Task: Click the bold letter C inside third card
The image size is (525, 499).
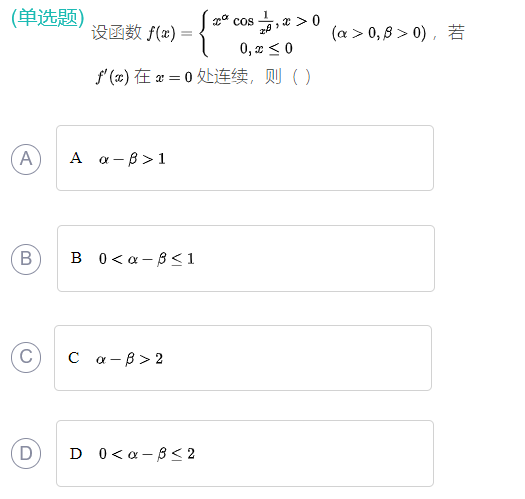Action: [74, 358]
